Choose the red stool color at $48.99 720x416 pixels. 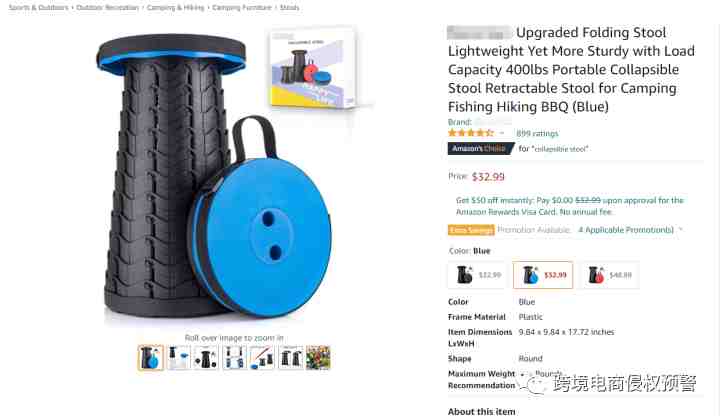point(610,275)
